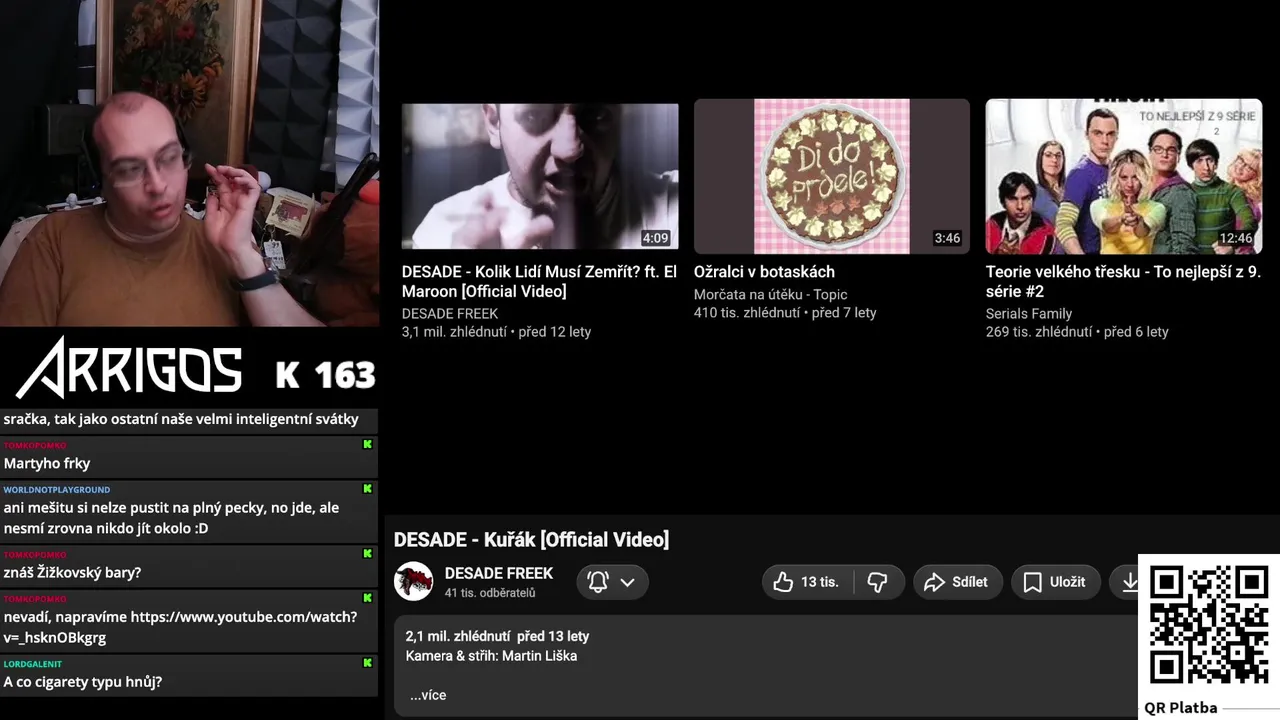Click the ARRIGOS logo overlay

click(130, 368)
